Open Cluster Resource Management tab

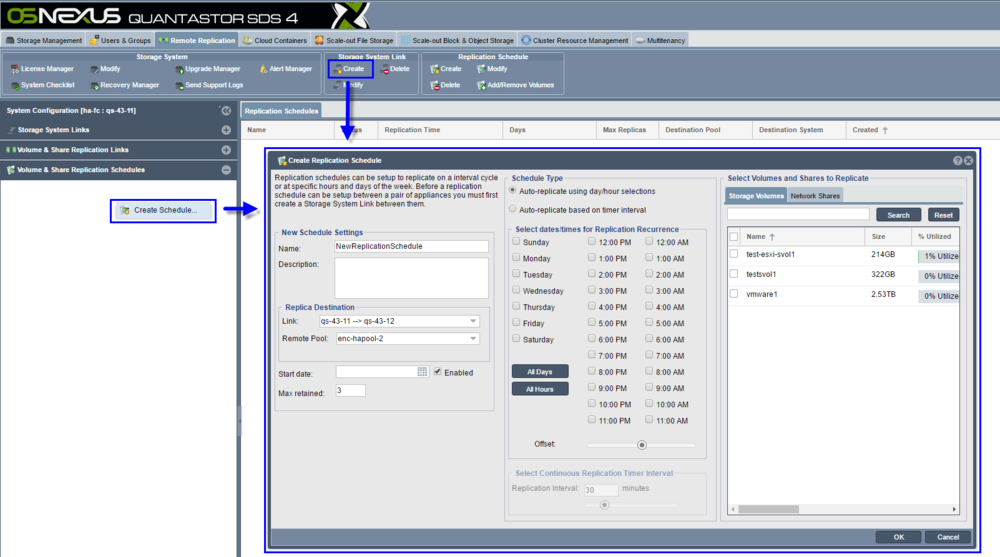pos(575,40)
